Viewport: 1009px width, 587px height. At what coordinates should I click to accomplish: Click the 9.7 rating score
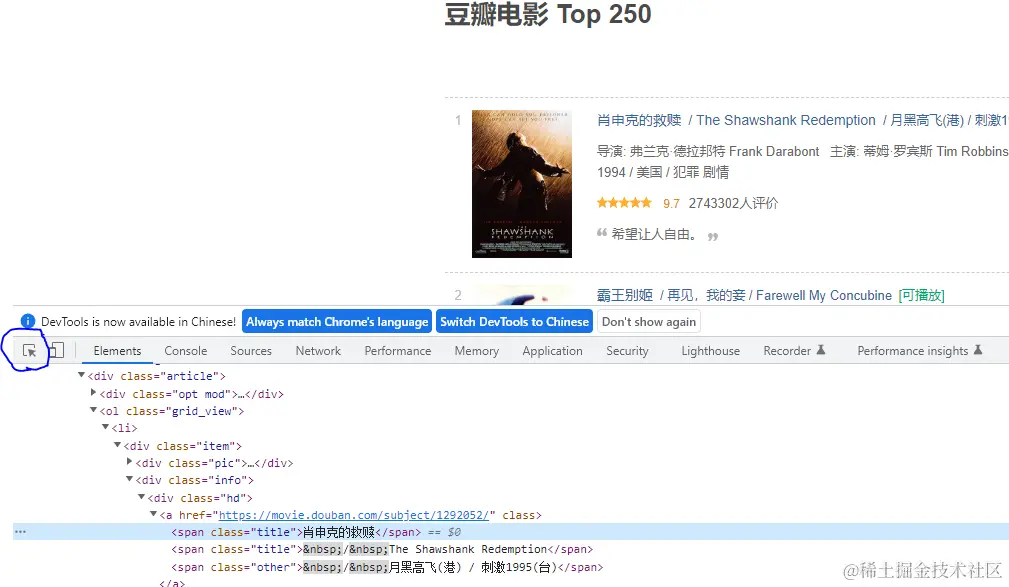[671, 203]
